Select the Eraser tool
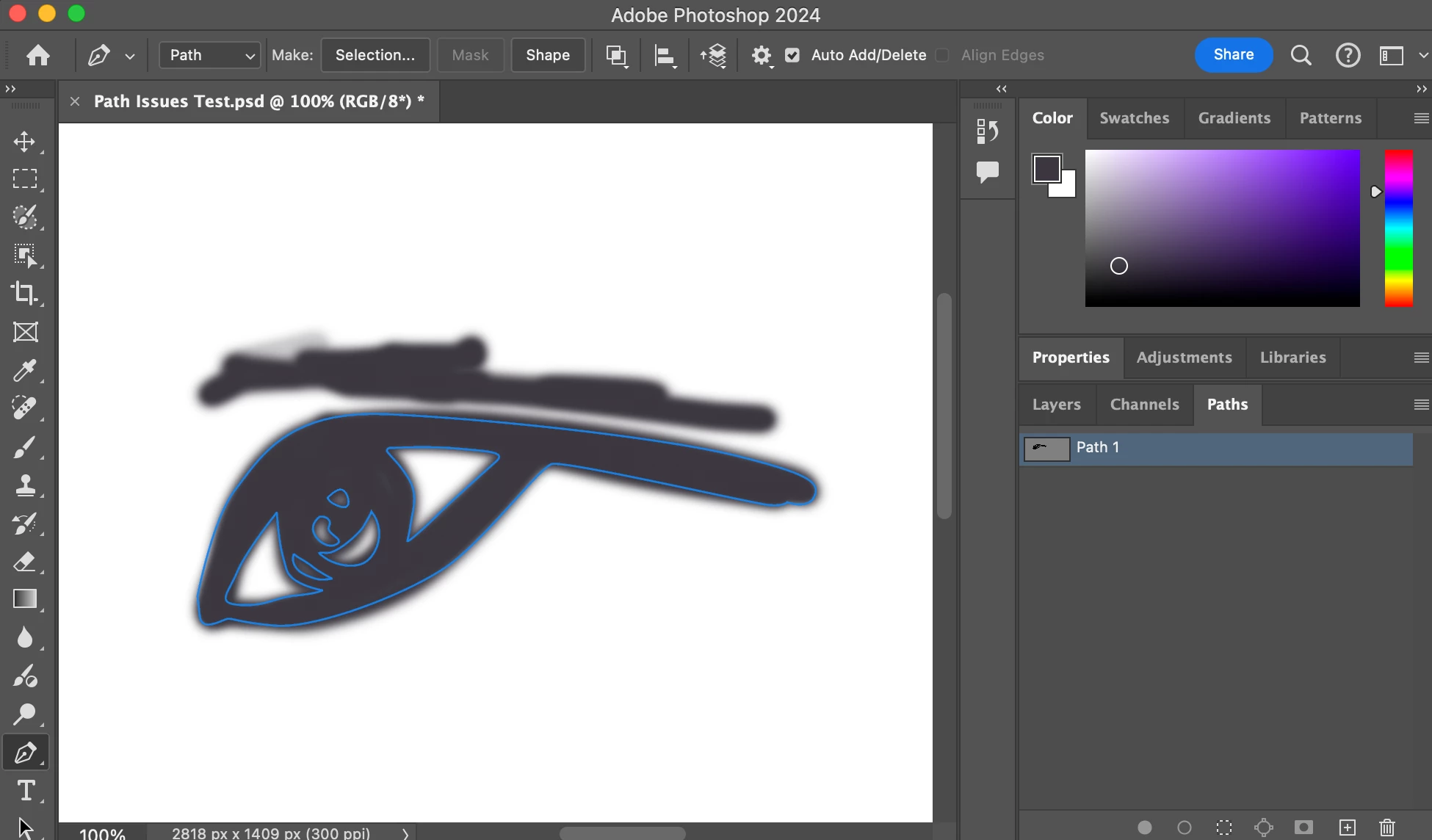Screen dimensions: 1432x840 point(25,562)
